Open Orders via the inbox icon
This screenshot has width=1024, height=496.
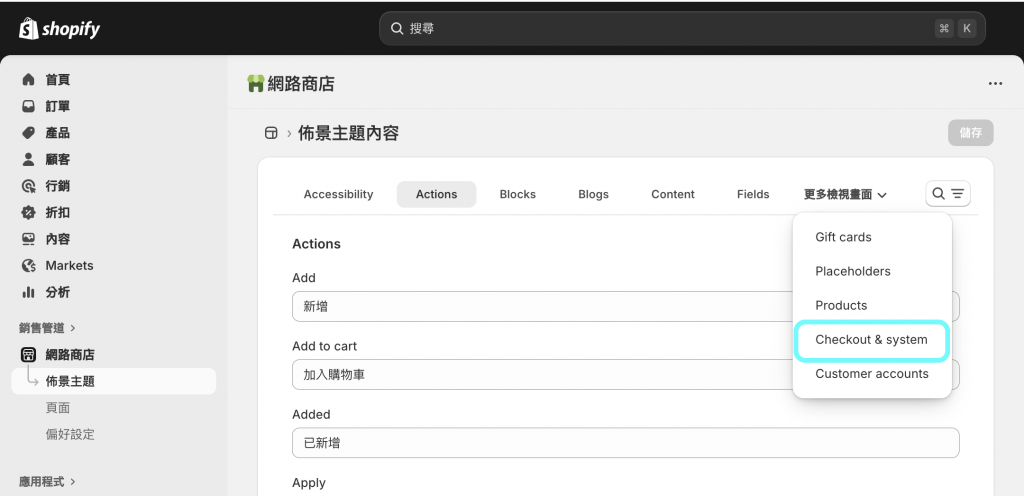28,106
